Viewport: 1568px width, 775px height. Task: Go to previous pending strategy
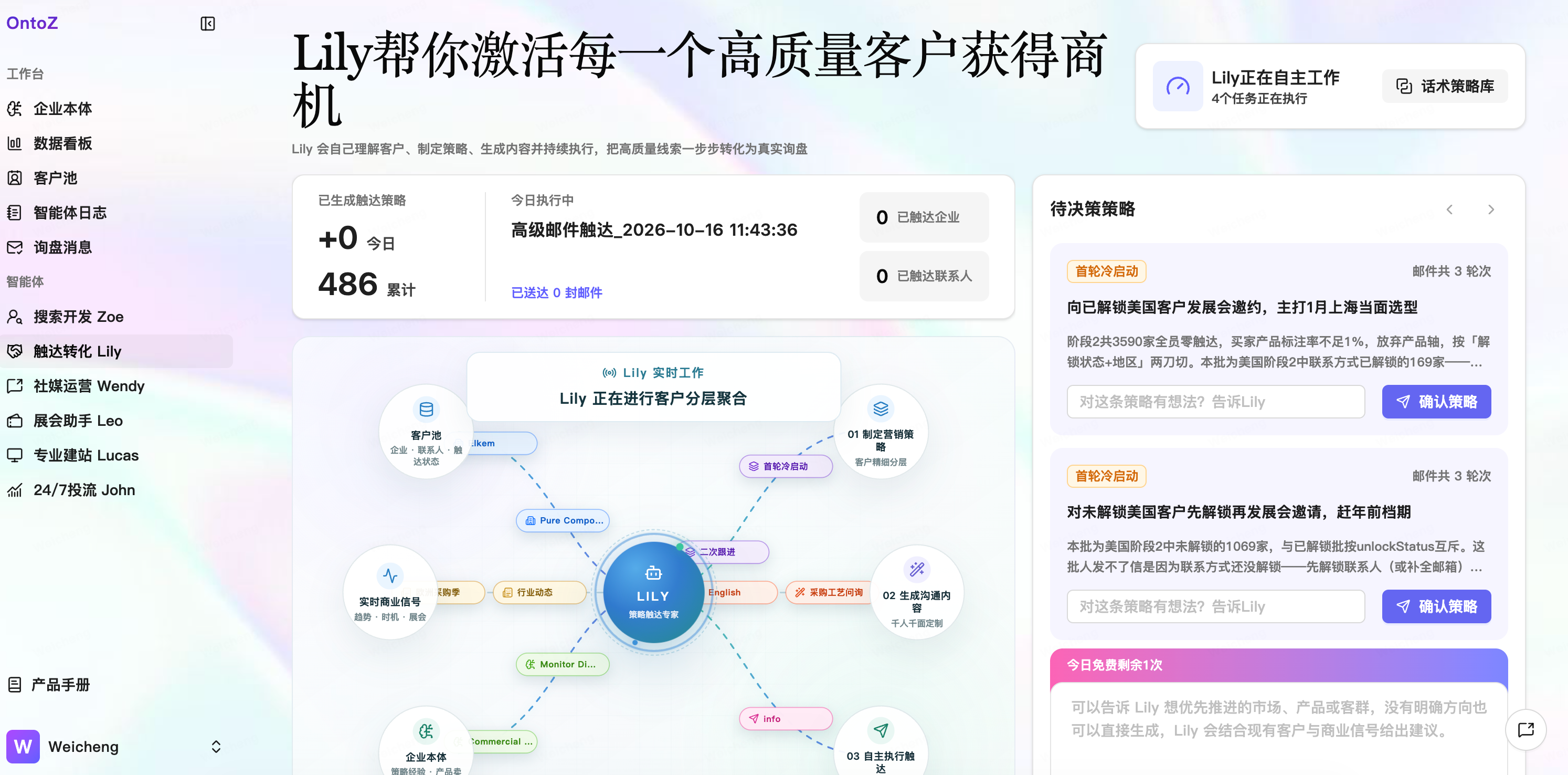click(x=1449, y=210)
